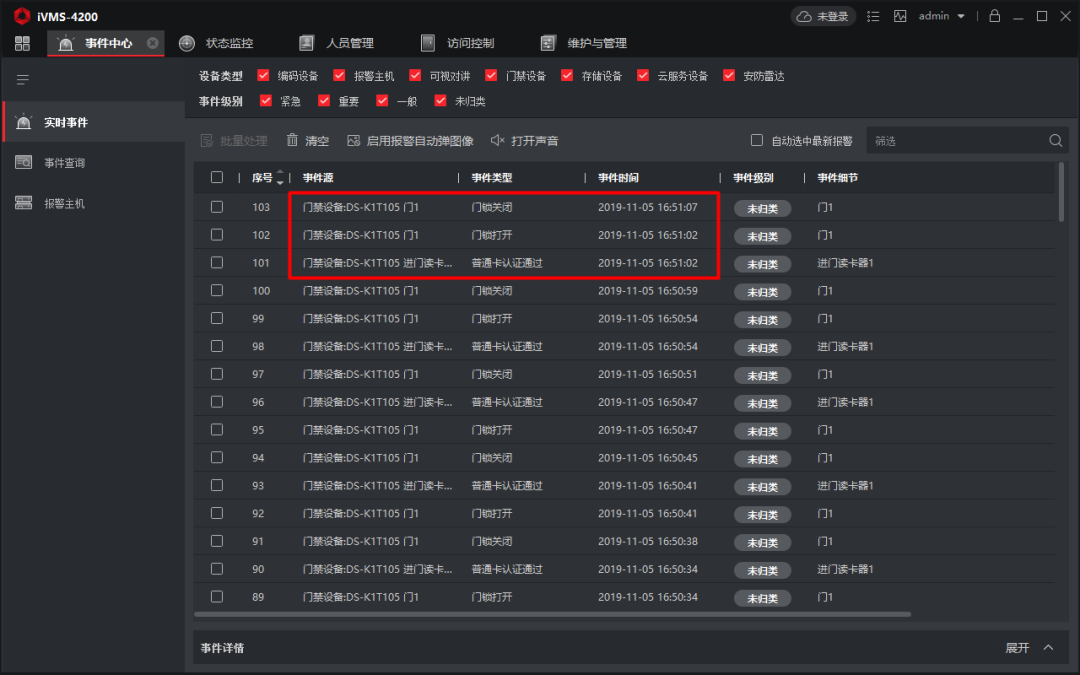This screenshot has height=675, width=1080.
Task: Uncheck the 编码设备 device type checkbox
Action: coord(264,75)
